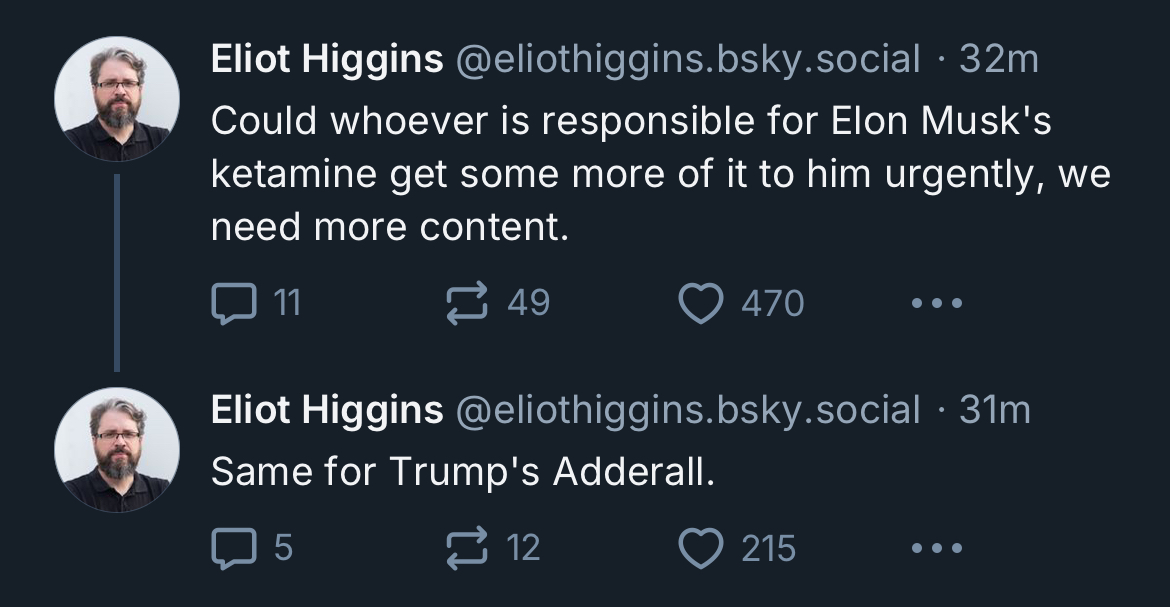The width and height of the screenshot is (1170, 607).
Task: Click the Eliot Higgins name above the ketamine post
Action: click(327, 59)
